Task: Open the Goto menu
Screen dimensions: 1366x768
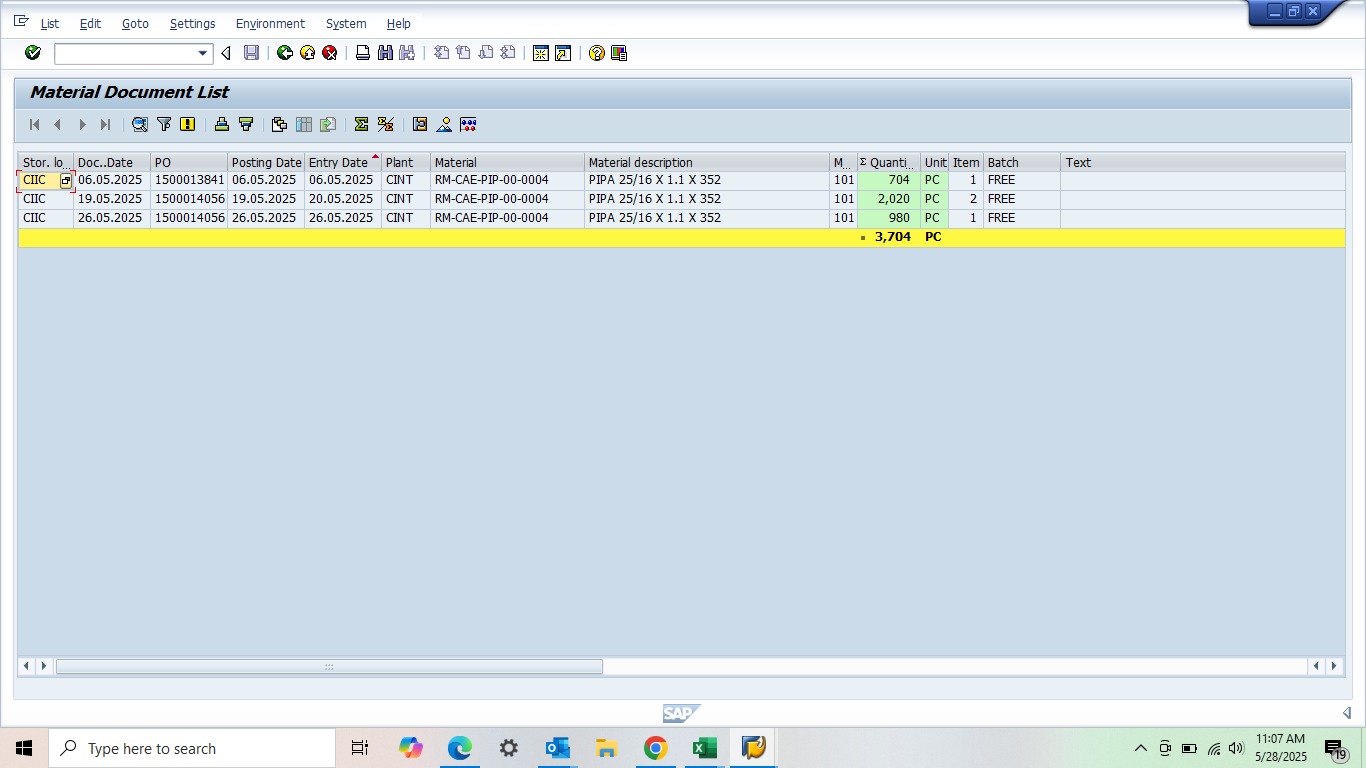Action: pos(135,23)
